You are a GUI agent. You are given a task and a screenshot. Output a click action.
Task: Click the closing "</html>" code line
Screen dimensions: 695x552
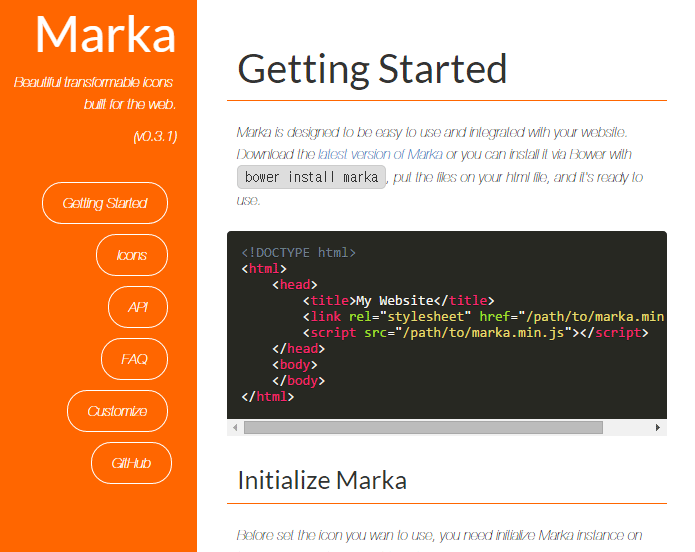pyautogui.click(x=268, y=396)
